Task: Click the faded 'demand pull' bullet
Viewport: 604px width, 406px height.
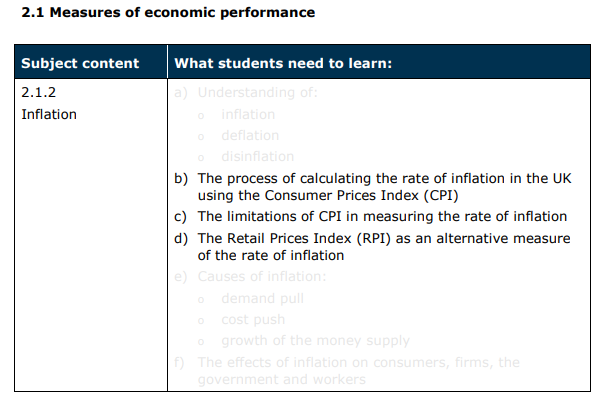Action: (x=263, y=299)
